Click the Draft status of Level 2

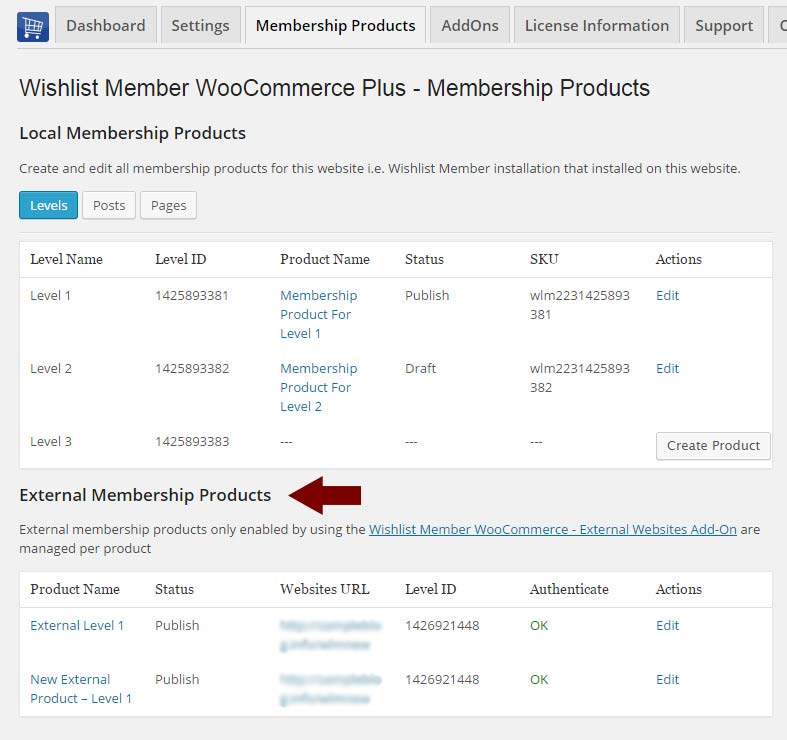click(x=421, y=368)
